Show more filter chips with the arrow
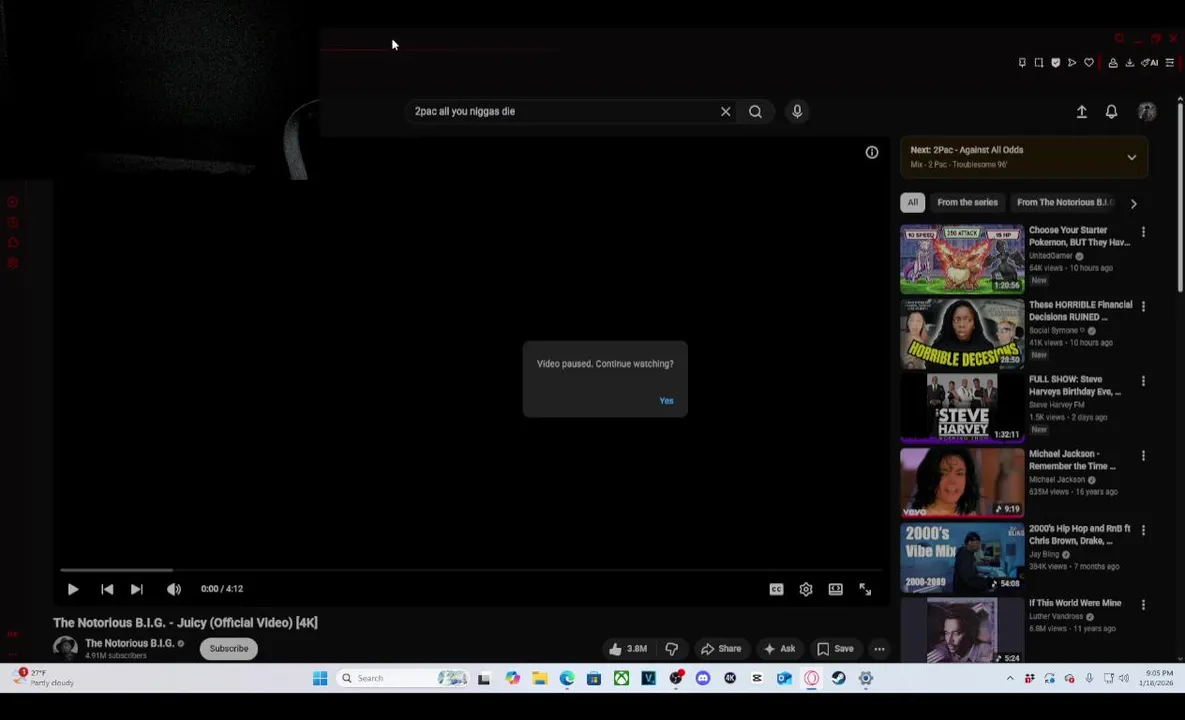Viewport: 1185px width, 720px height. [x=1134, y=203]
